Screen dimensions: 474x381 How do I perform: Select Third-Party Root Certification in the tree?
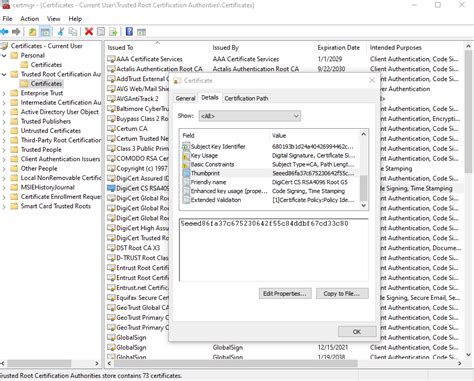click(x=61, y=140)
